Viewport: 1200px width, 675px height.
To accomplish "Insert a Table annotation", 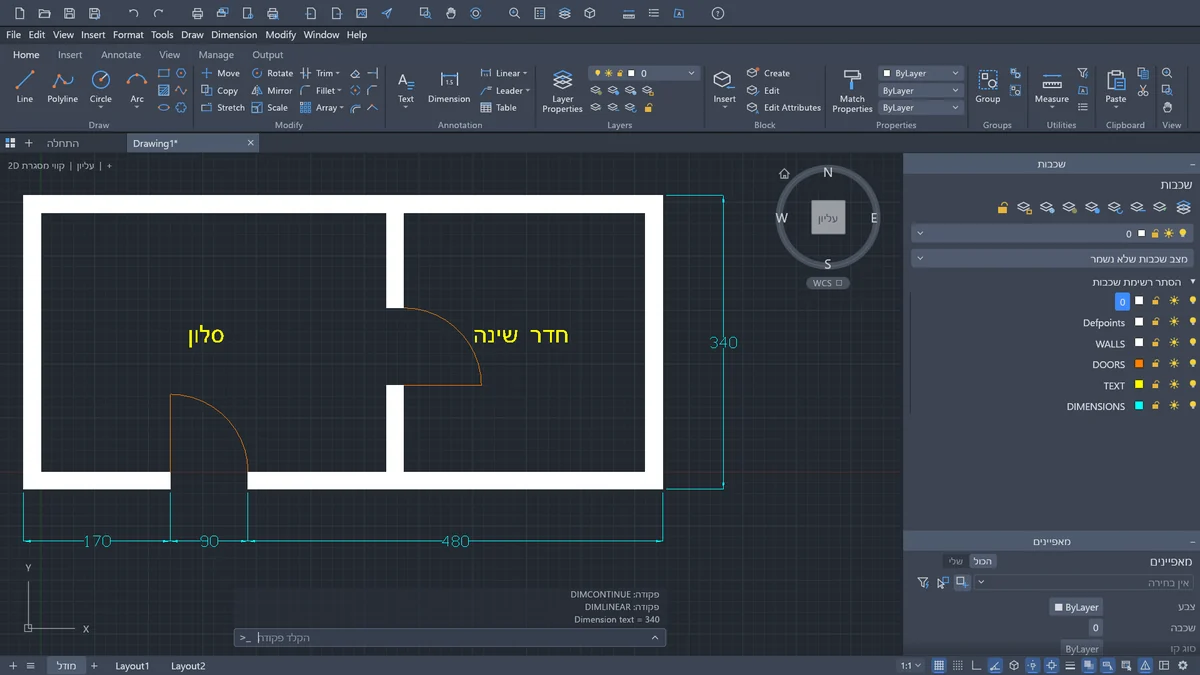I will coord(498,107).
